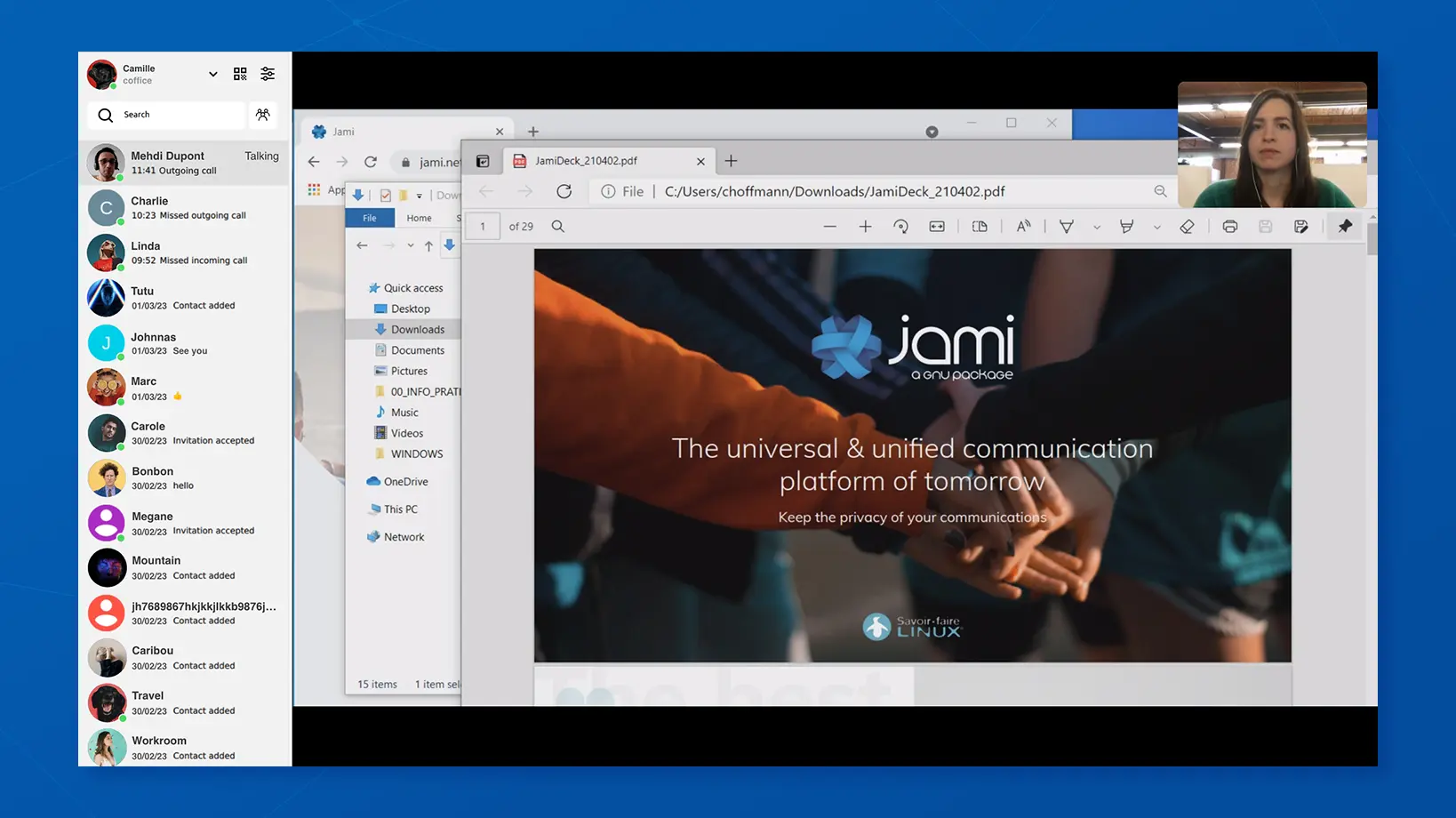Search within the PDF document
The height and width of the screenshot is (818, 1456).
point(558,227)
